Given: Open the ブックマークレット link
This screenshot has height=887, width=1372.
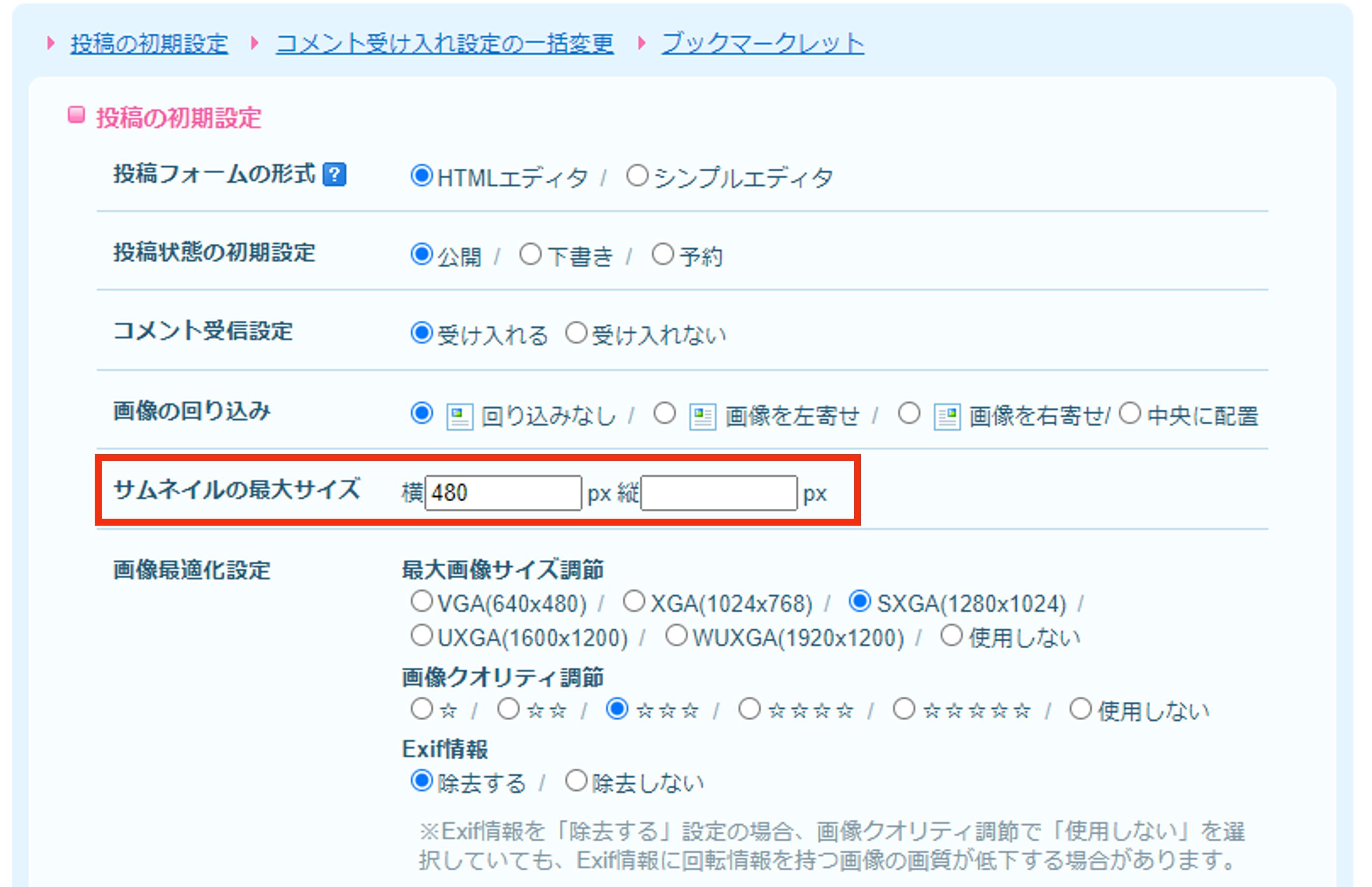Looking at the screenshot, I should (762, 44).
